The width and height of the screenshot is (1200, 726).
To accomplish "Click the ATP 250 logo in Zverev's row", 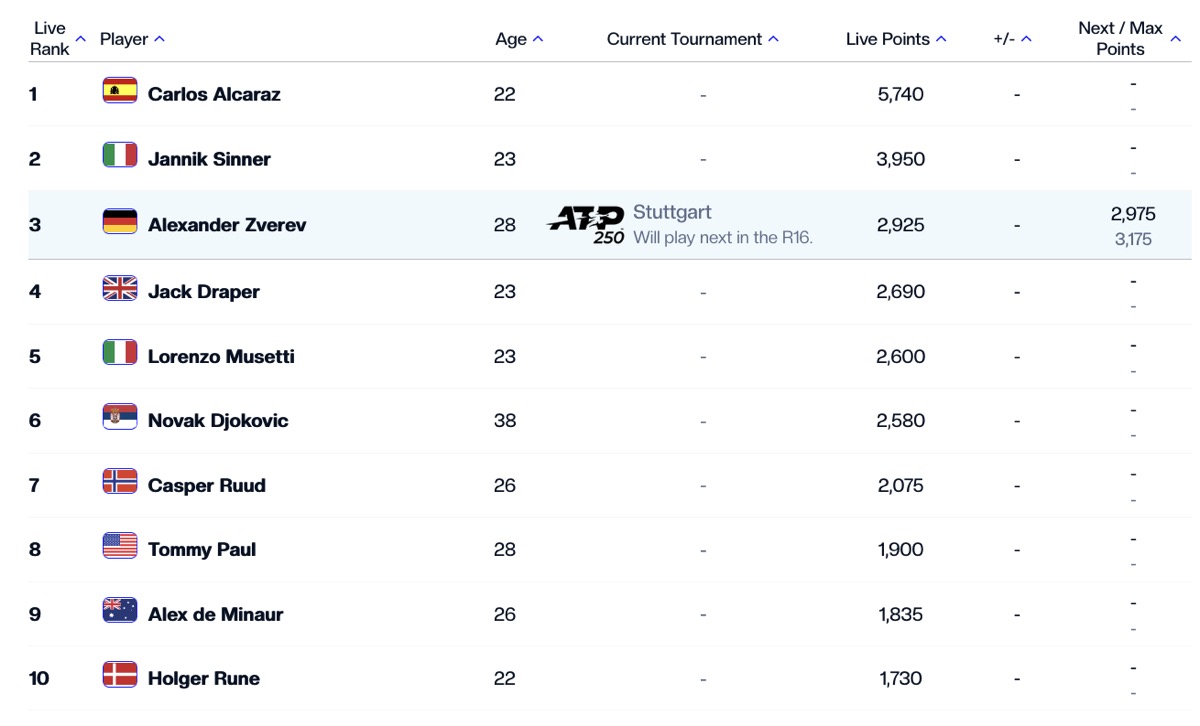I will pos(587,225).
